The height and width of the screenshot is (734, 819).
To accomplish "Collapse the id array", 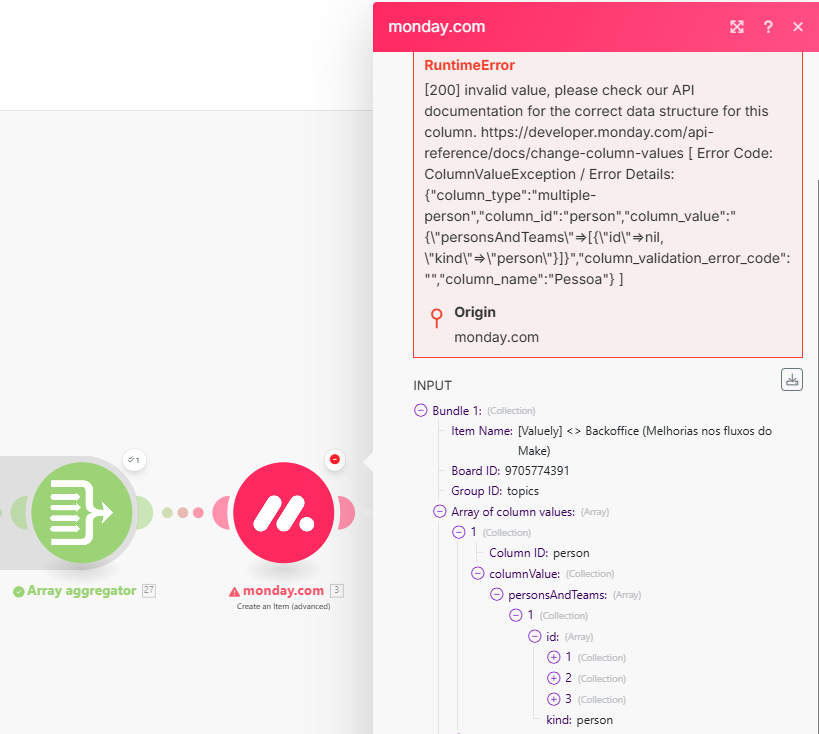I will click(x=534, y=636).
